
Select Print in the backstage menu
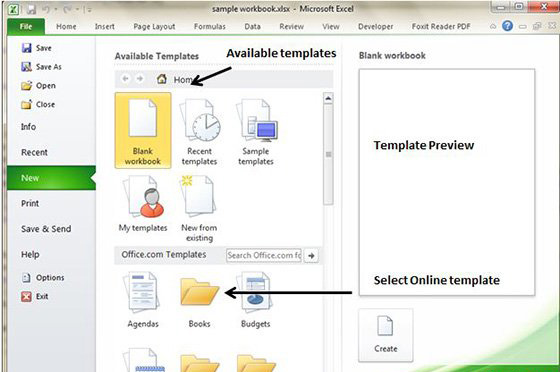30,203
